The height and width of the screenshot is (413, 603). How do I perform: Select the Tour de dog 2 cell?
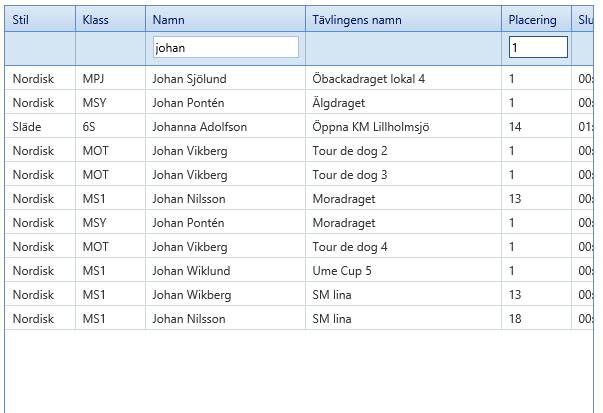(350, 151)
